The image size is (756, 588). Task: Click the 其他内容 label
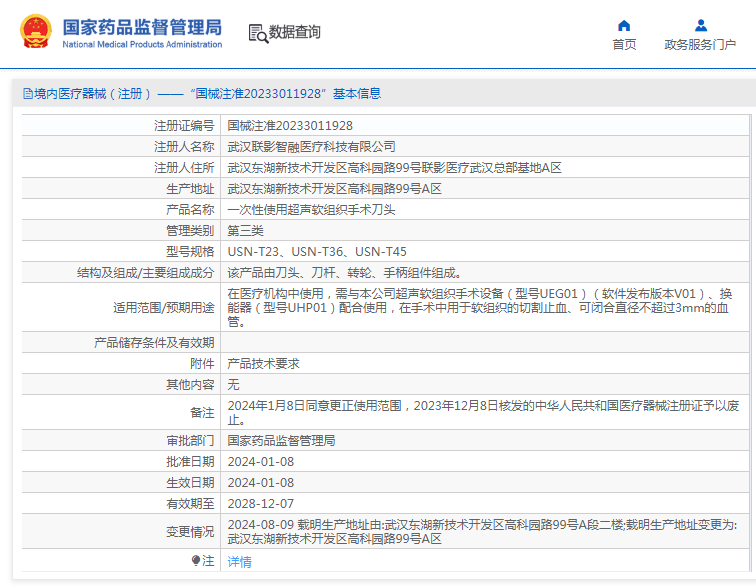pyautogui.click(x=190, y=384)
